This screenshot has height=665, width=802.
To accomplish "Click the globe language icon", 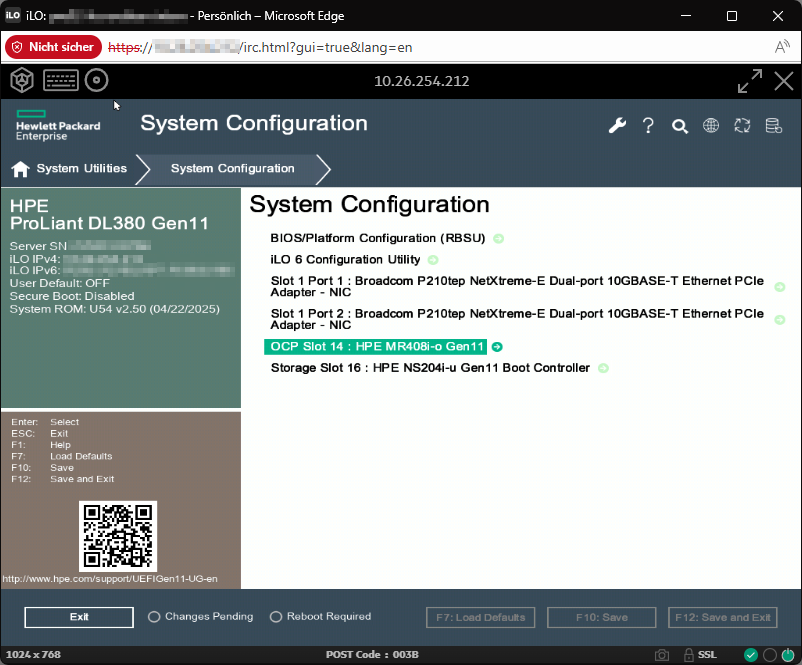I will 711,125.
